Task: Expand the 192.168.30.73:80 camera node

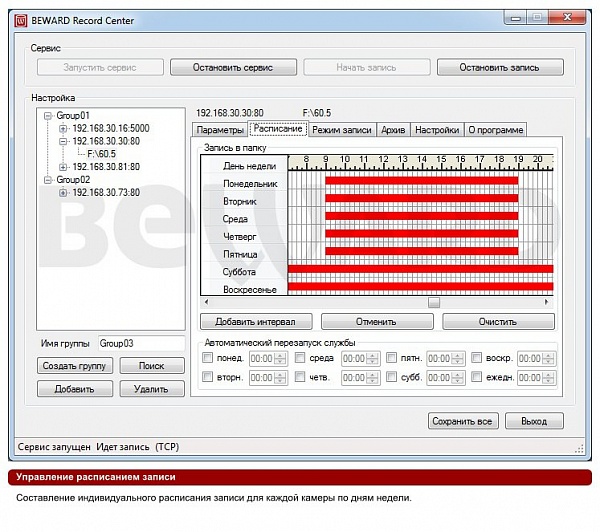Action: tap(63, 193)
